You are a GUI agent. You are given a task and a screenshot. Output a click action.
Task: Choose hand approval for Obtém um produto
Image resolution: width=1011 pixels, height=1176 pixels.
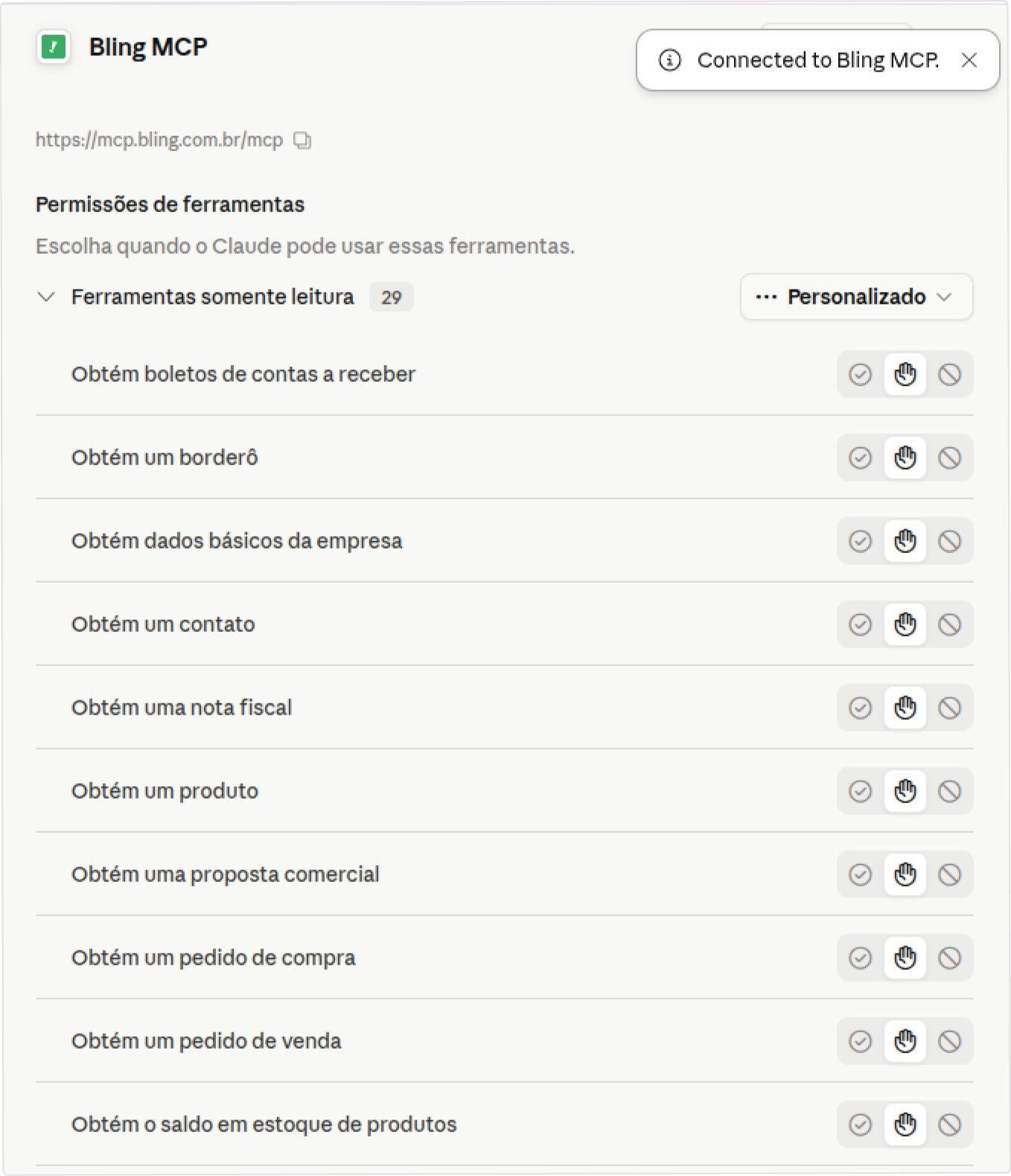[905, 791]
